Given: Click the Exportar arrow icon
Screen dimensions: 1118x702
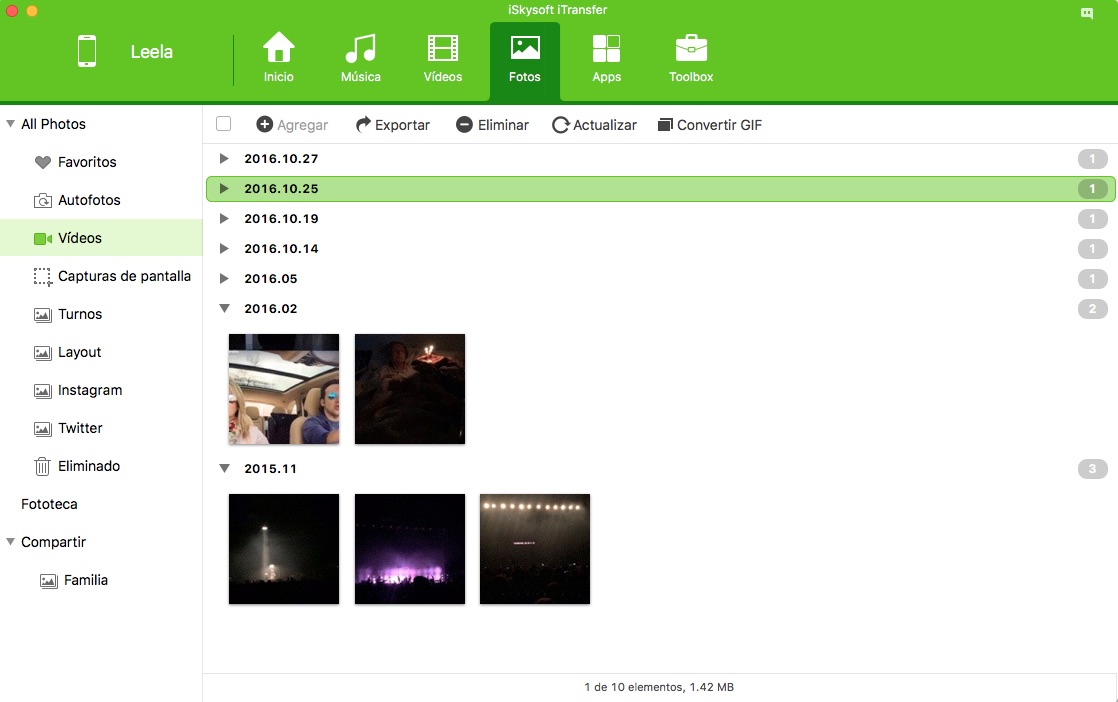Looking at the screenshot, I should (x=363, y=124).
